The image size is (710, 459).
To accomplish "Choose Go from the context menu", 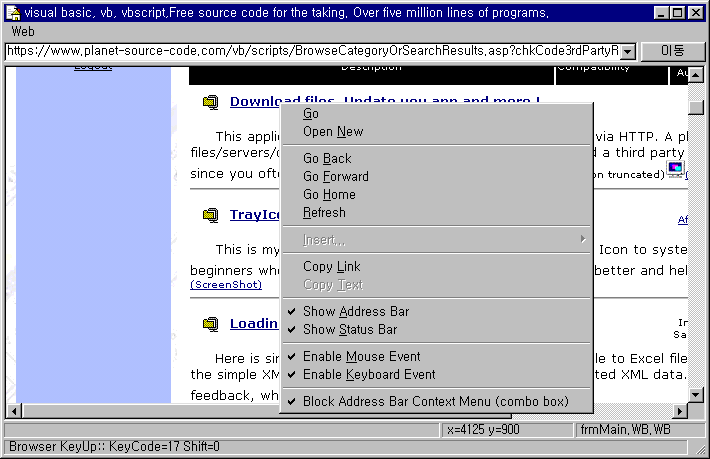I will [x=437, y=114].
